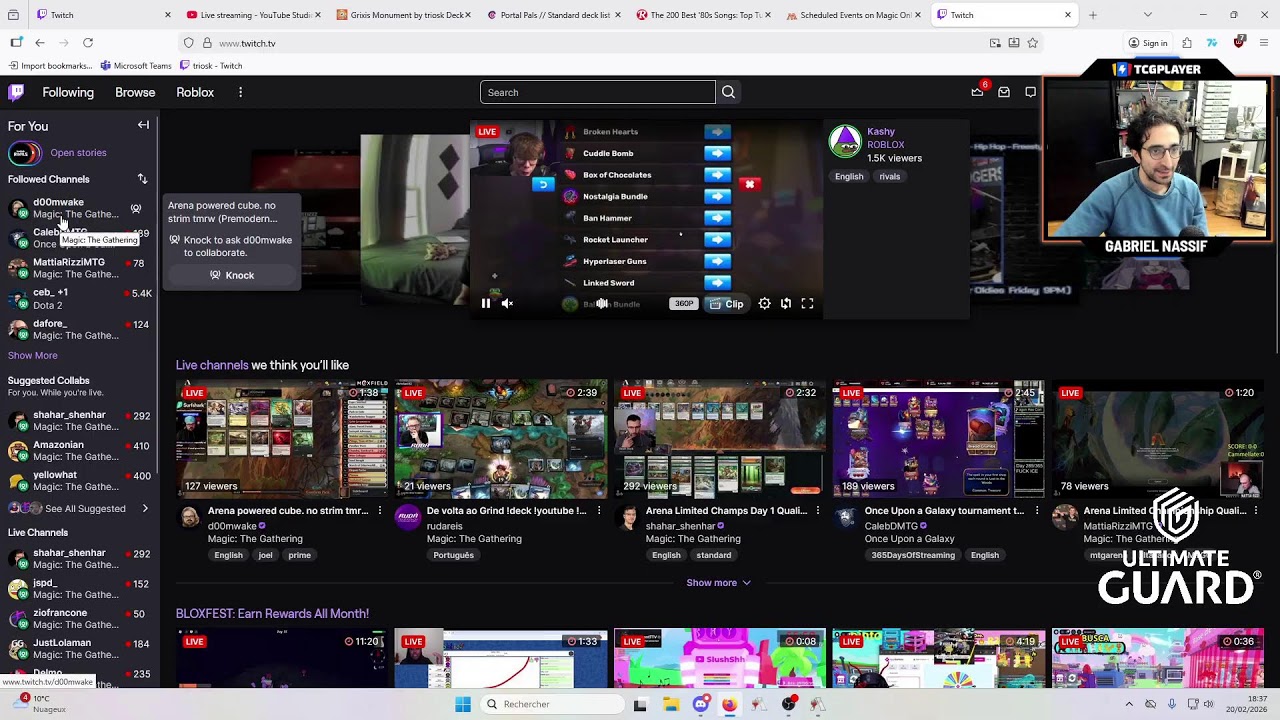
Task: Click the browser Sign in button
Action: [x=1148, y=43]
